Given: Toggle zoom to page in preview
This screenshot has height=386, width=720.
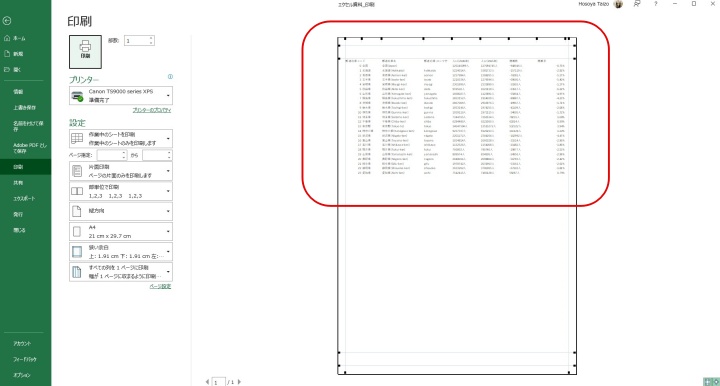Looking at the screenshot, I should 715,382.
